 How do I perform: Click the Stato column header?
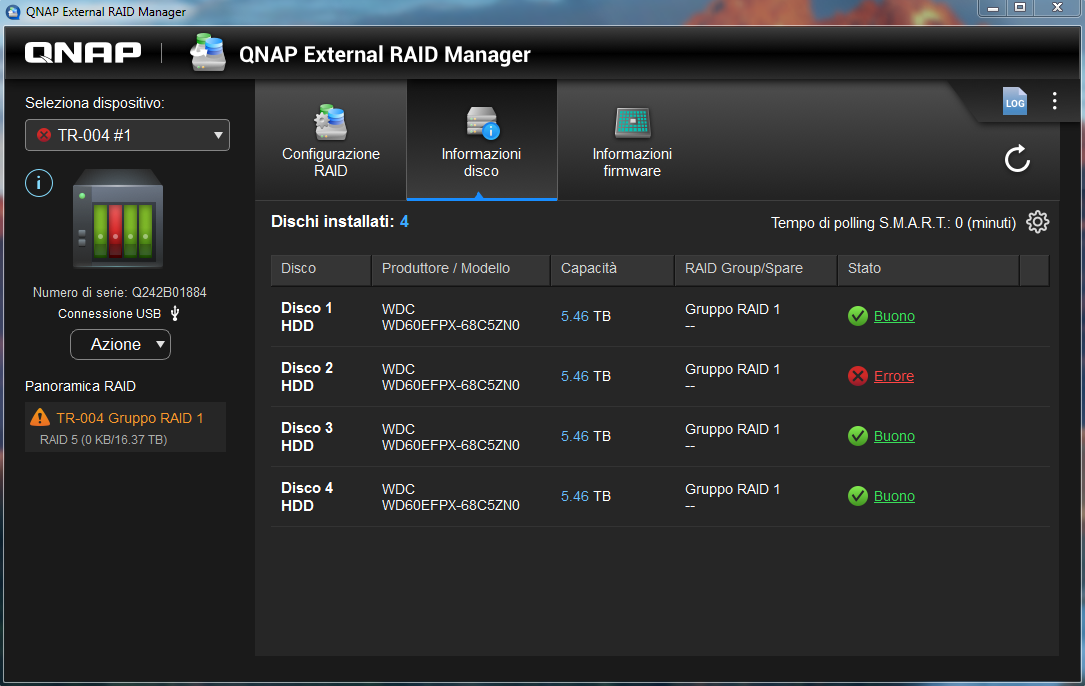click(x=864, y=269)
